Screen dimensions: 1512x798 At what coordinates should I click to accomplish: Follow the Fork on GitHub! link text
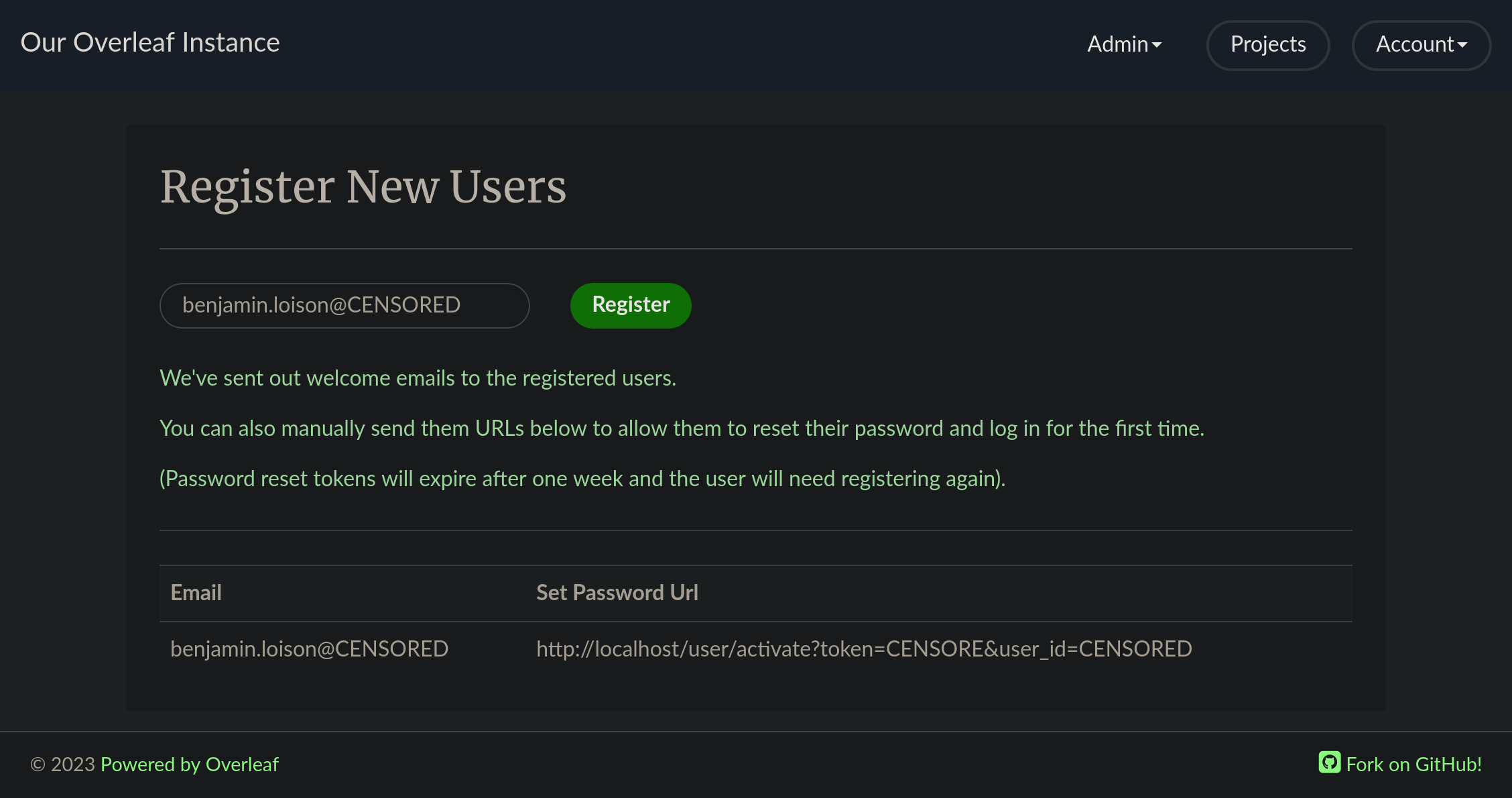click(1413, 764)
